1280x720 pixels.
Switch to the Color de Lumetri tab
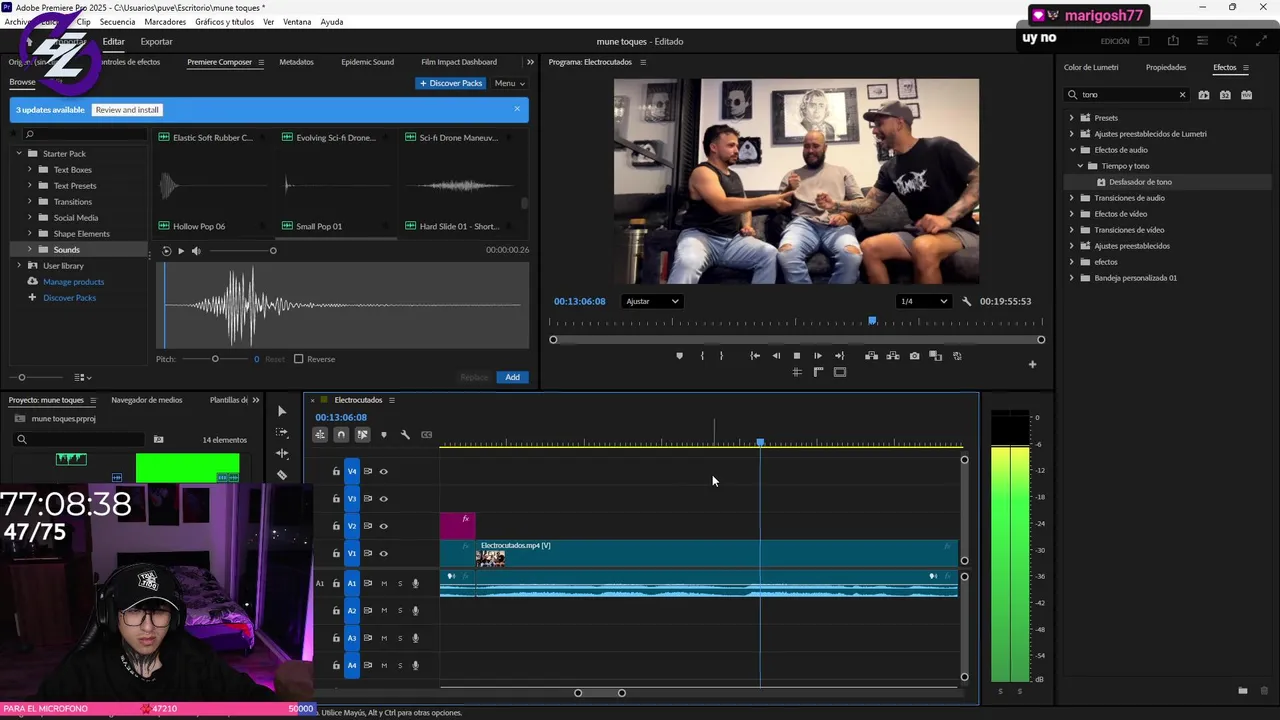coord(1091,68)
